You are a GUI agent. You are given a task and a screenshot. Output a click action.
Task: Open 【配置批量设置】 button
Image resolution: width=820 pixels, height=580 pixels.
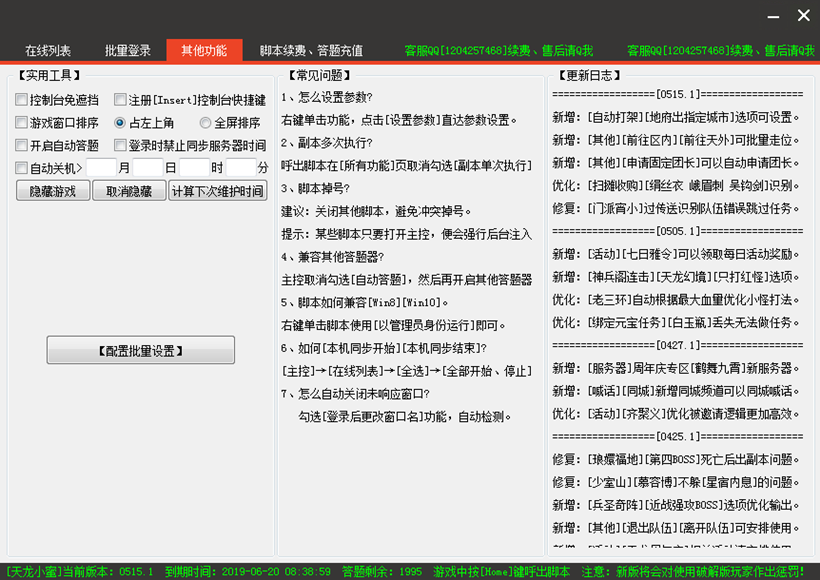(x=141, y=350)
